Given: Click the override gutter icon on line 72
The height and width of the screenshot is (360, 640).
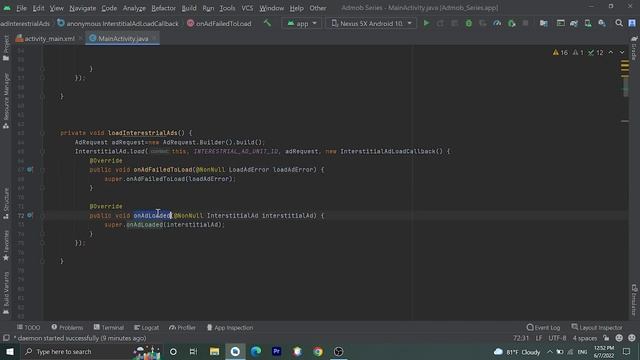Looking at the screenshot, I should point(30,215).
